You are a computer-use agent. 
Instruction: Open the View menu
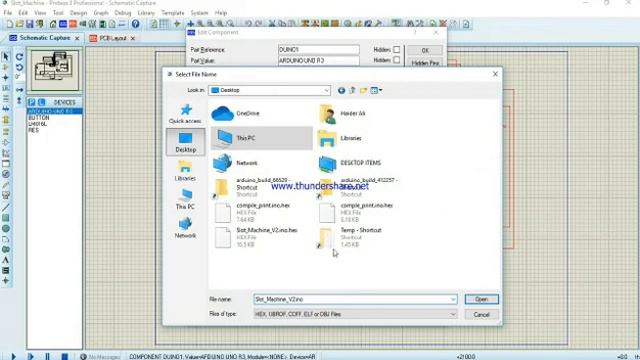40,13
